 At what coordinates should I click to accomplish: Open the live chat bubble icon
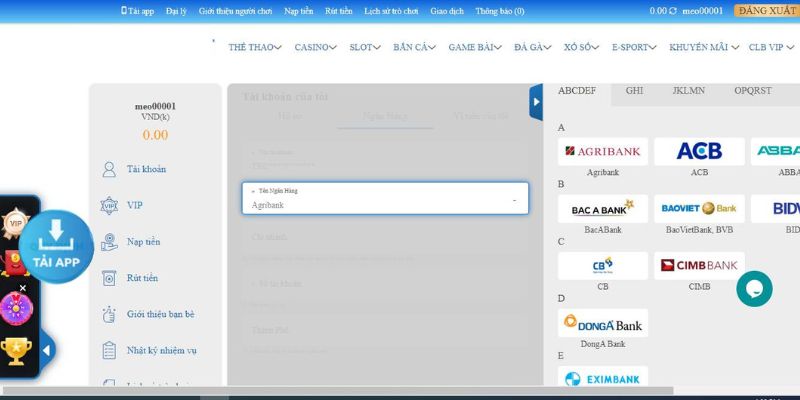point(754,289)
